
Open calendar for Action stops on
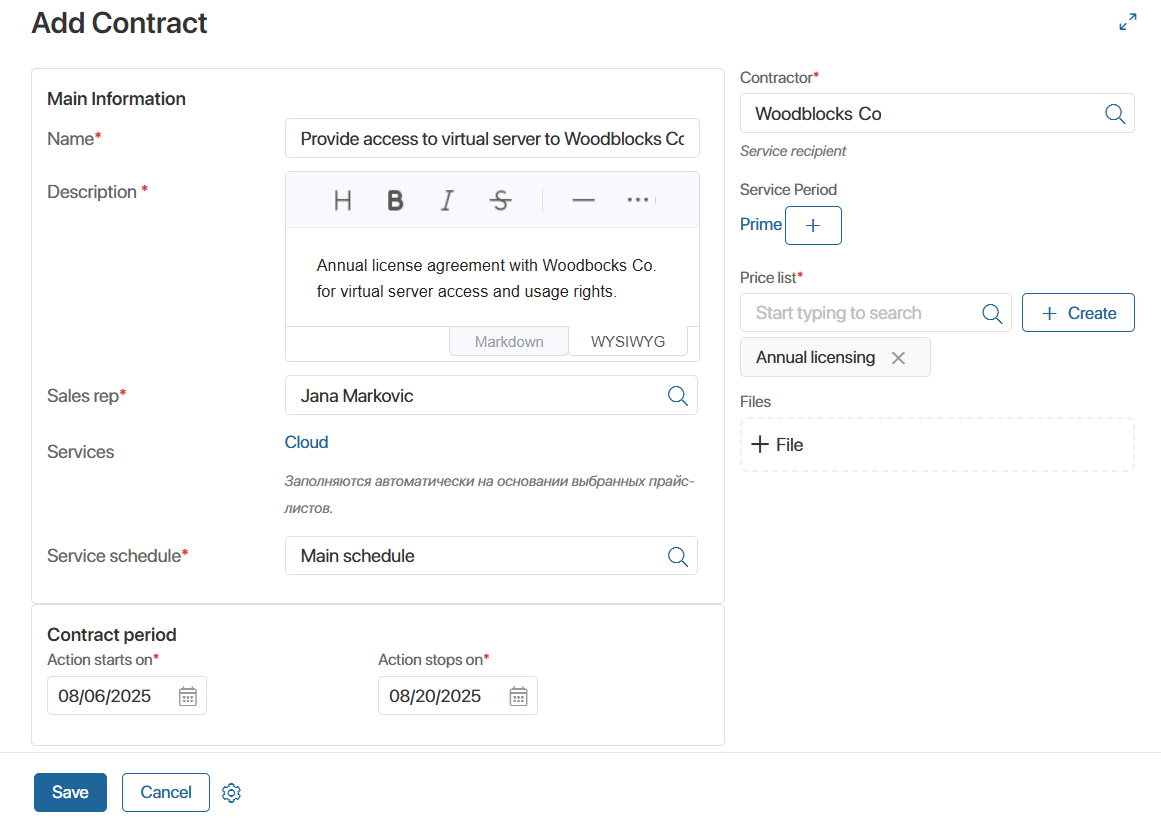click(518, 696)
